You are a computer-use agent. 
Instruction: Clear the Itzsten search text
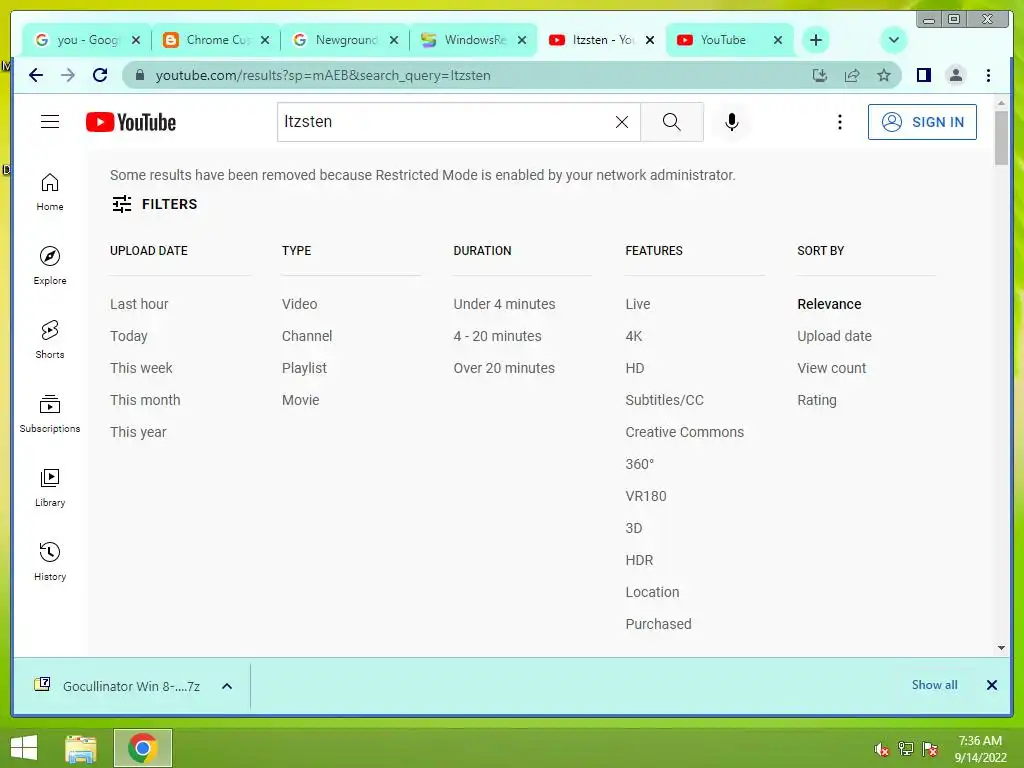tap(622, 122)
